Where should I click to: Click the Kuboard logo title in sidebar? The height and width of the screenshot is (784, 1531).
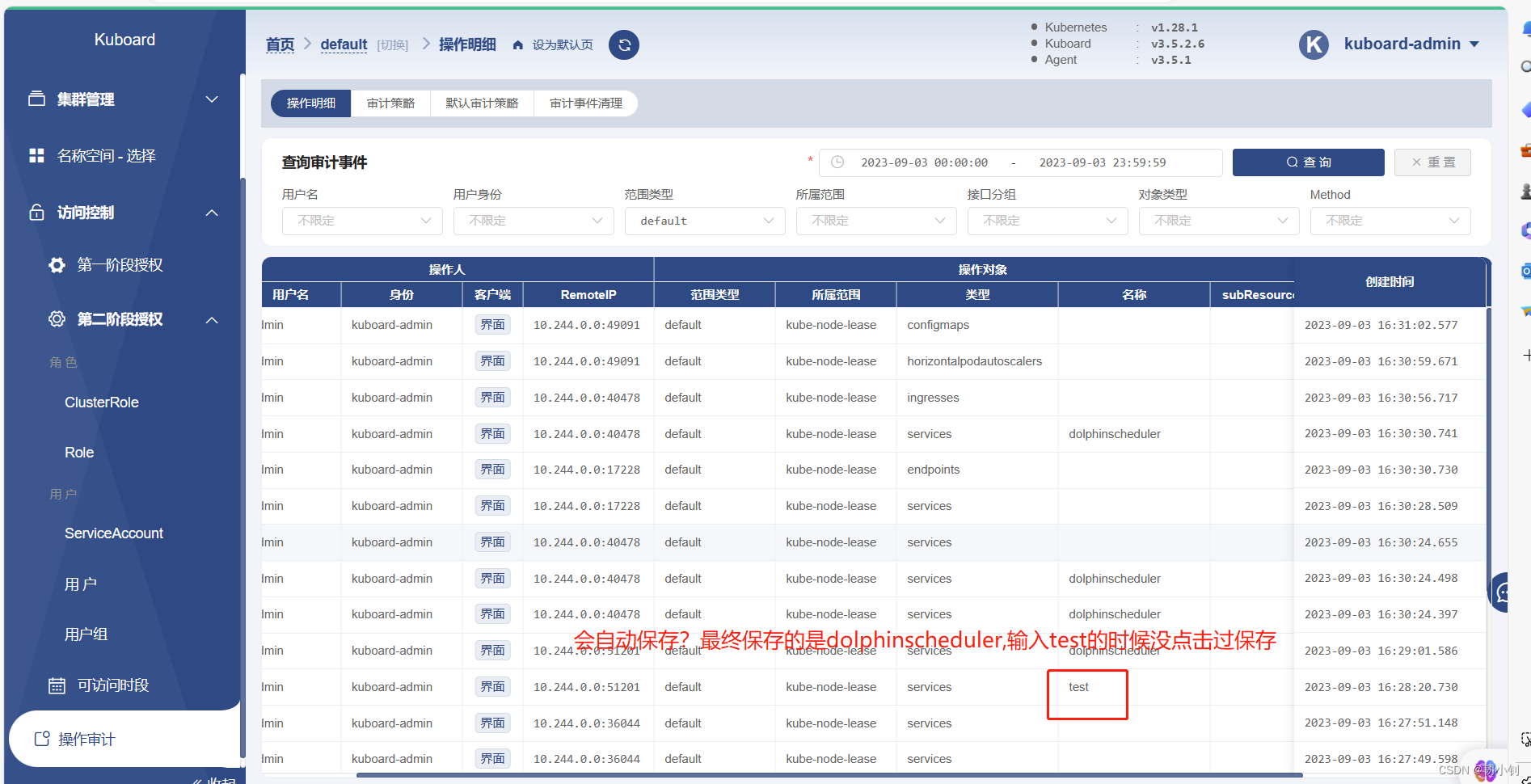click(x=124, y=40)
